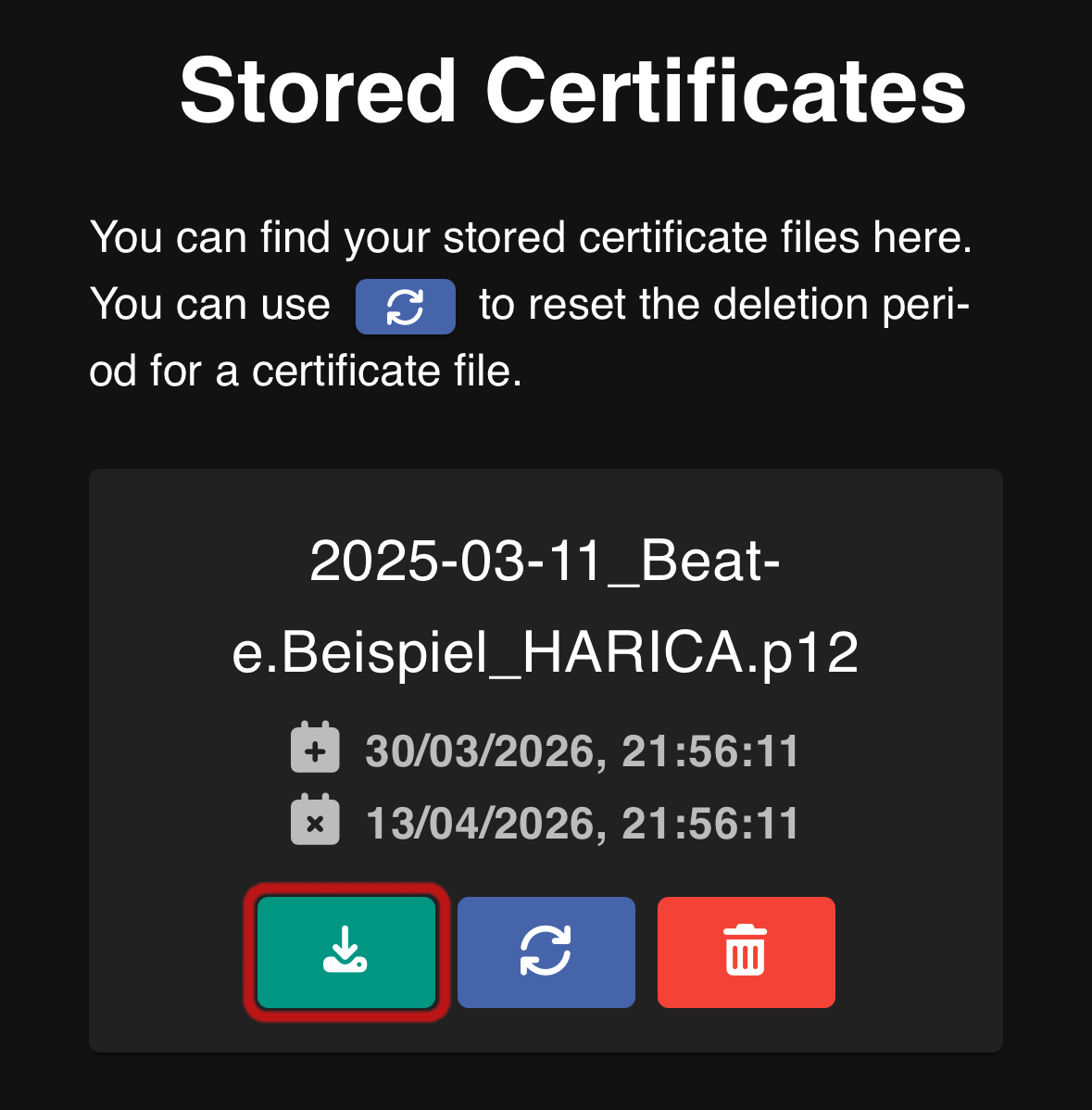Select the creation timestamp 30/03/2026, 21:56:11

tap(582, 751)
